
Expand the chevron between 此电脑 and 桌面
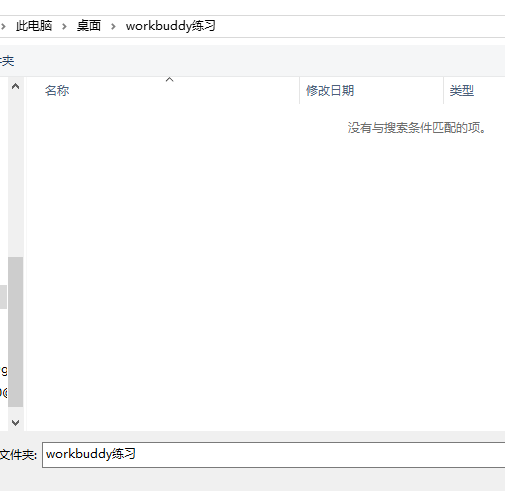(64, 26)
